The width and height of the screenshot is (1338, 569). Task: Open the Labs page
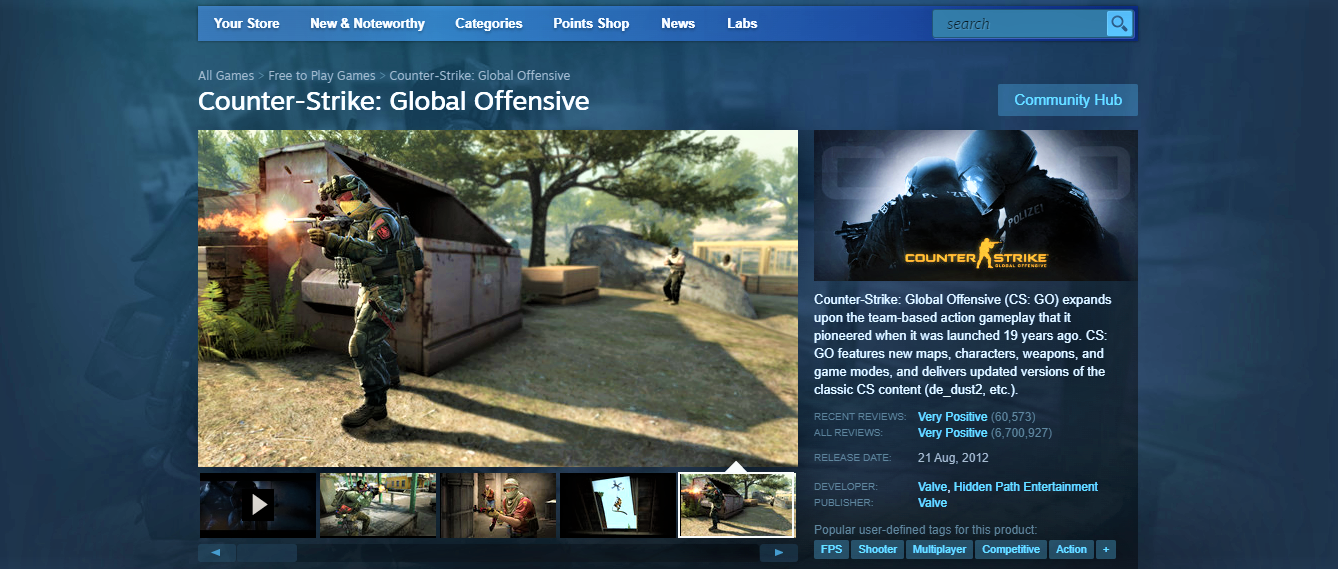point(742,23)
